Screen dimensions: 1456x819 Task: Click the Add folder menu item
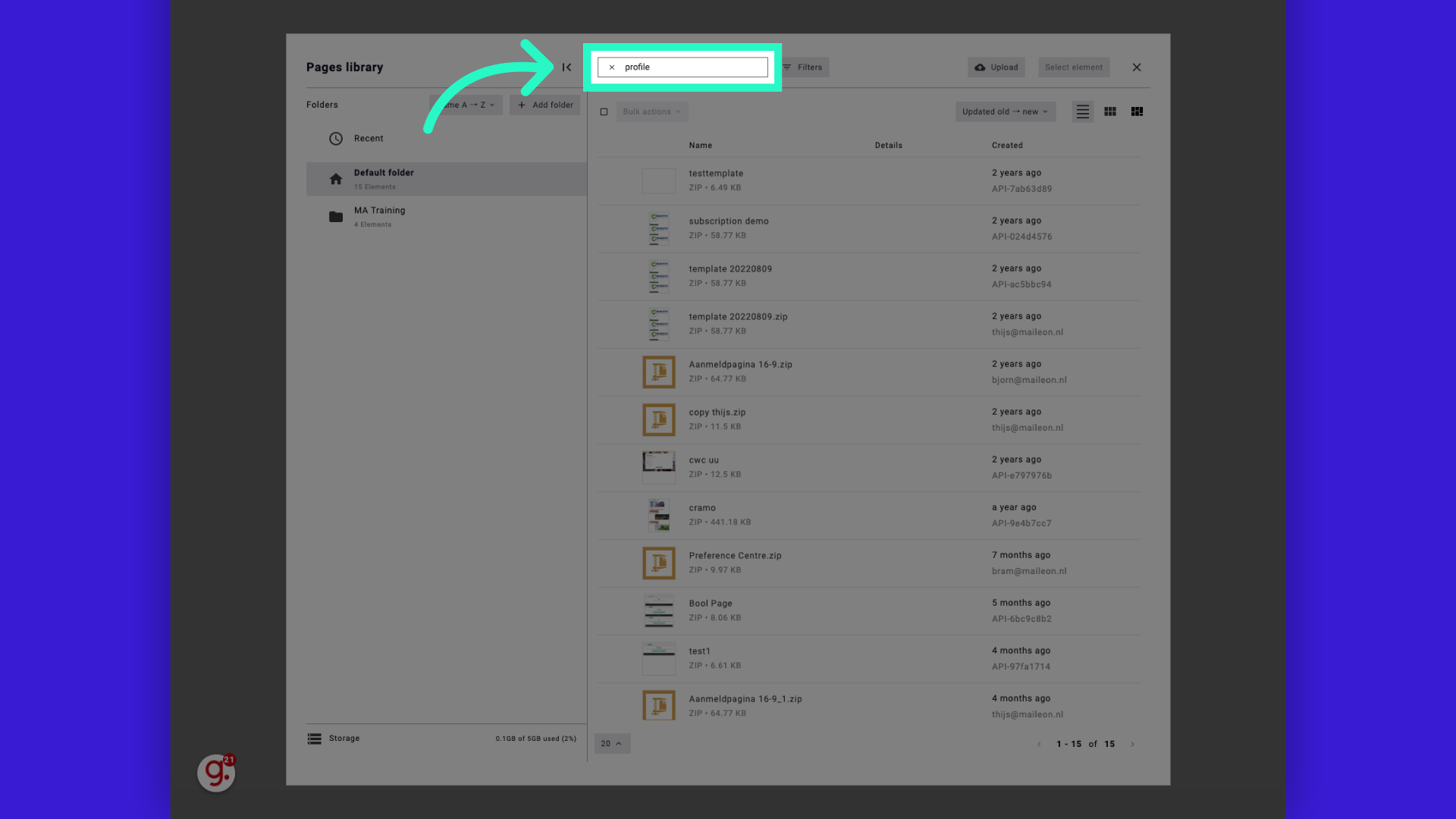(545, 105)
